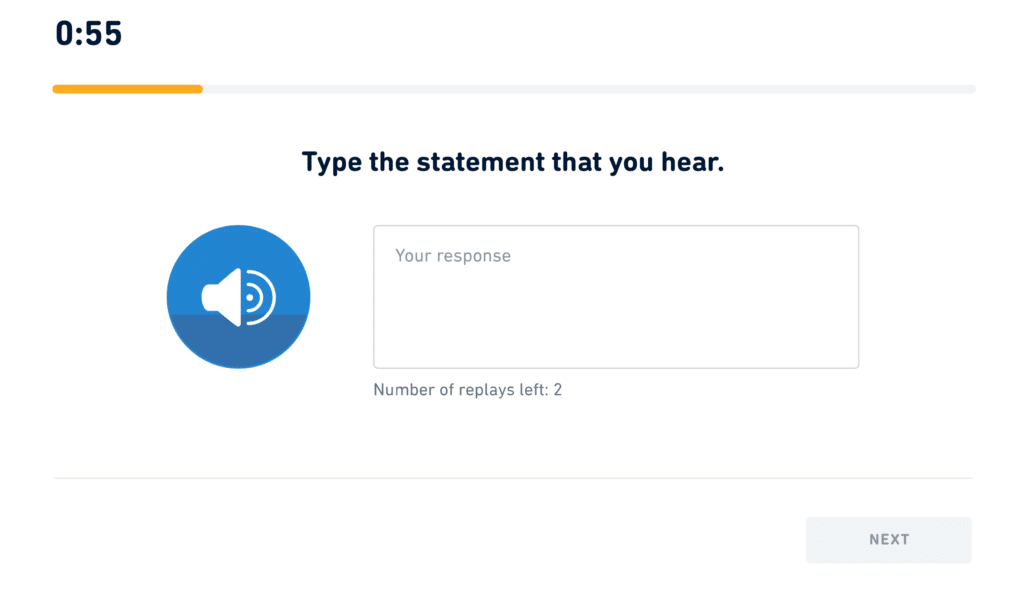Click the 0:55 countdown timer
The image size is (1024, 598).
coord(88,34)
